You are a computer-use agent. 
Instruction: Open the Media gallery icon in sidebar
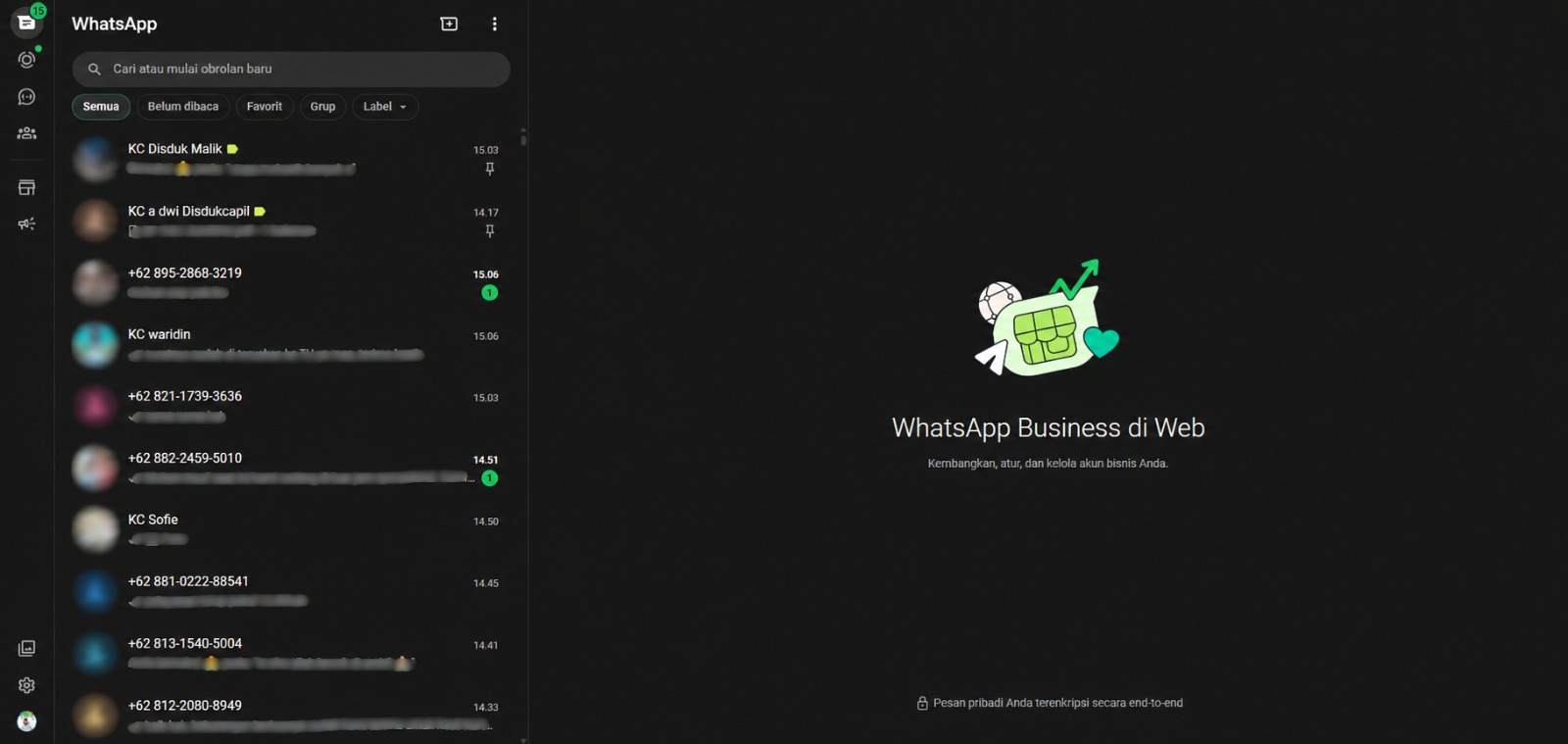[26, 648]
